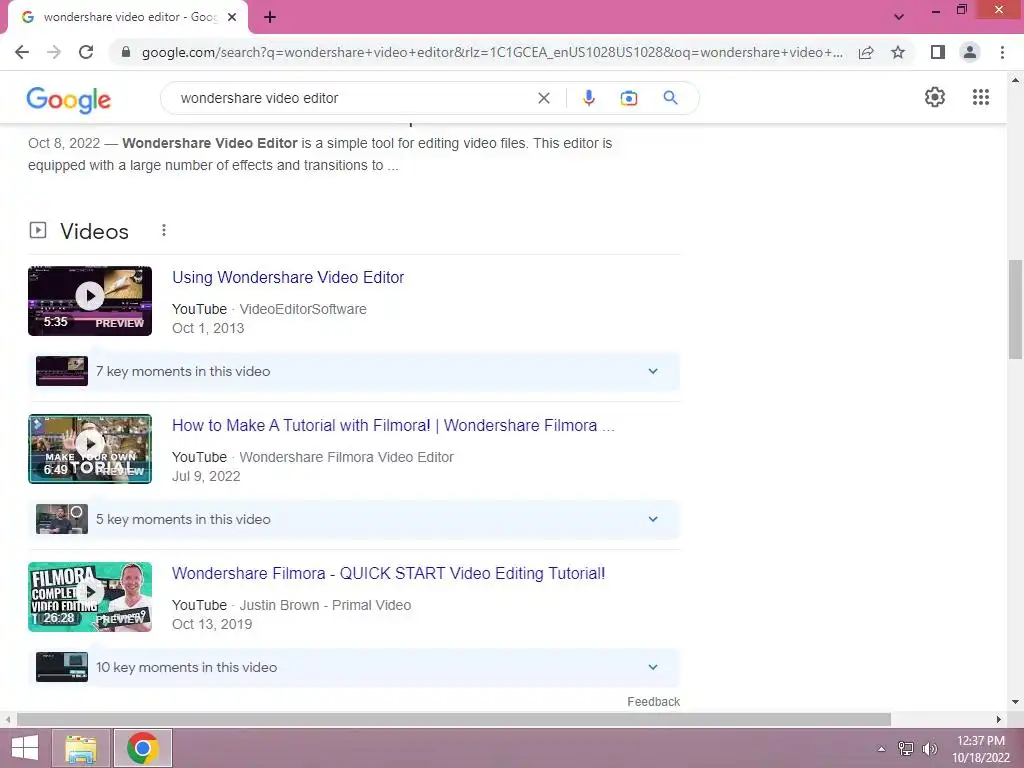Open Filmora QUICK START tutorial link
Viewport: 1024px width, 768px height.
coord(389,573)
